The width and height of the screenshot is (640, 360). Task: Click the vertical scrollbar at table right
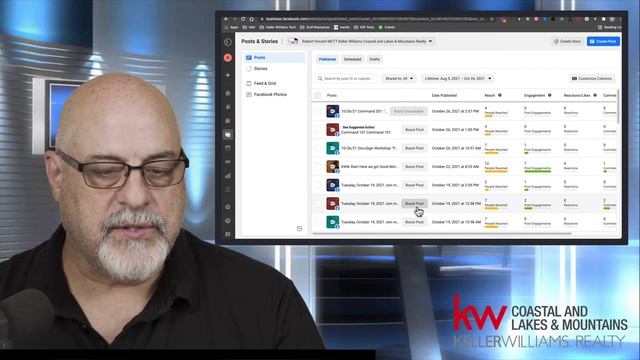pyautogui.click(x=618, y=106)
